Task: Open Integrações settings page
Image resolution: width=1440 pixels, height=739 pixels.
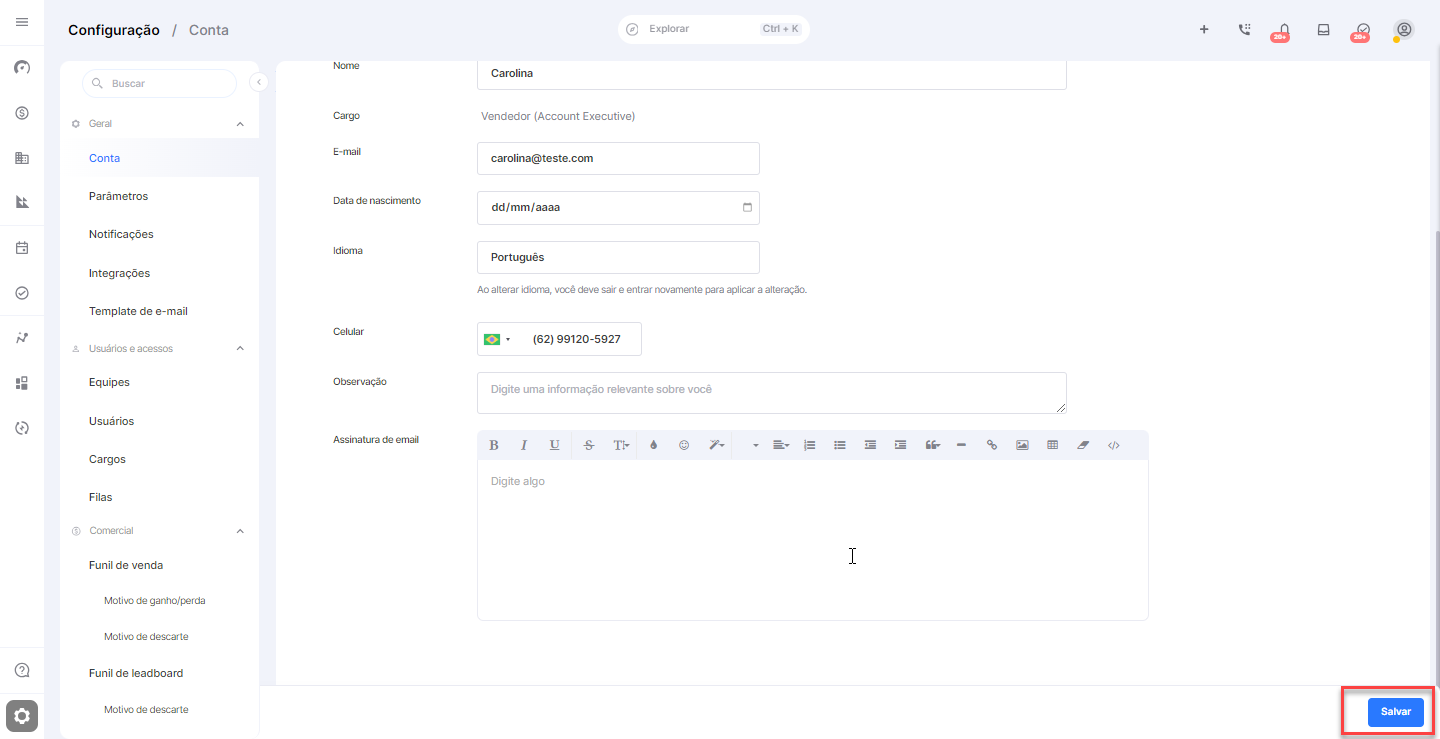Action: 119,273
